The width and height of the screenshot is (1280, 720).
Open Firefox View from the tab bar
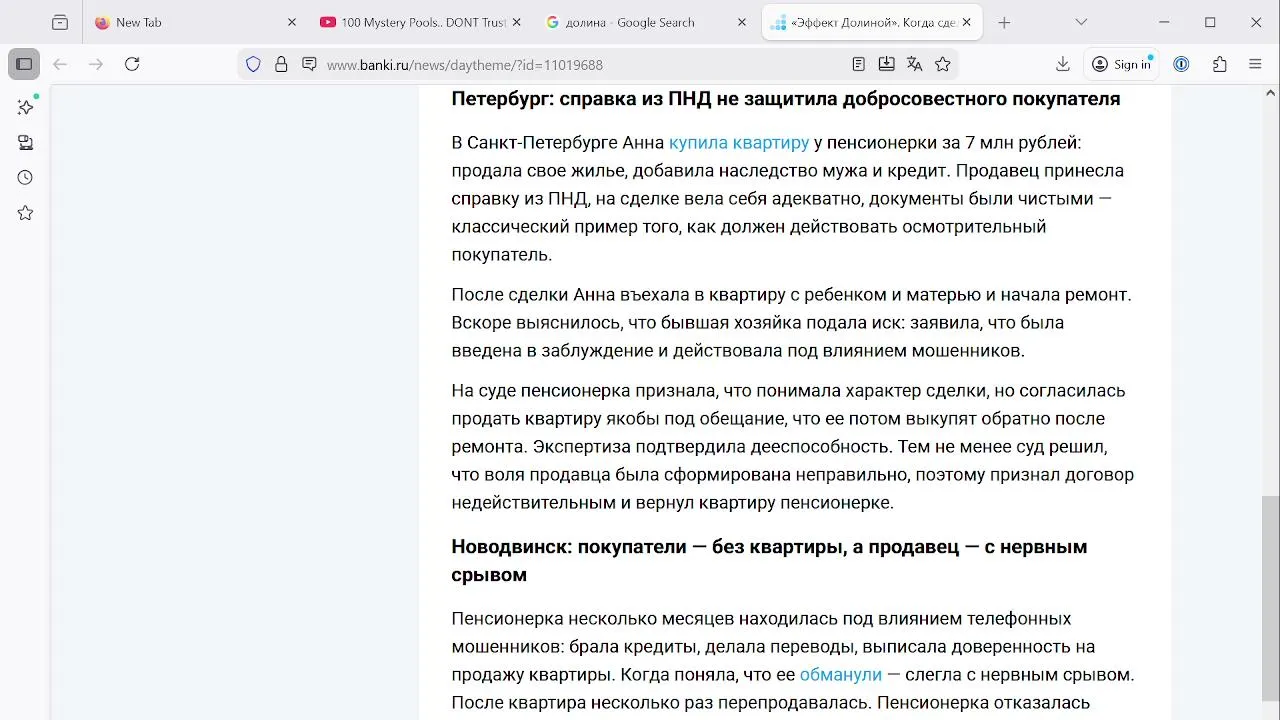coord(60,22)
